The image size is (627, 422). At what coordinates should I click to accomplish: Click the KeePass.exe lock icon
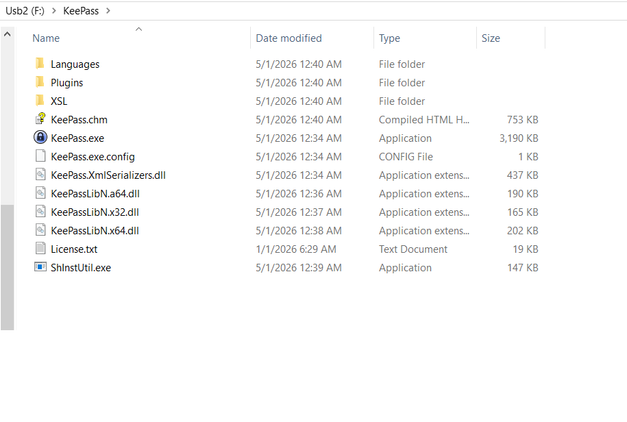[40, 137]
